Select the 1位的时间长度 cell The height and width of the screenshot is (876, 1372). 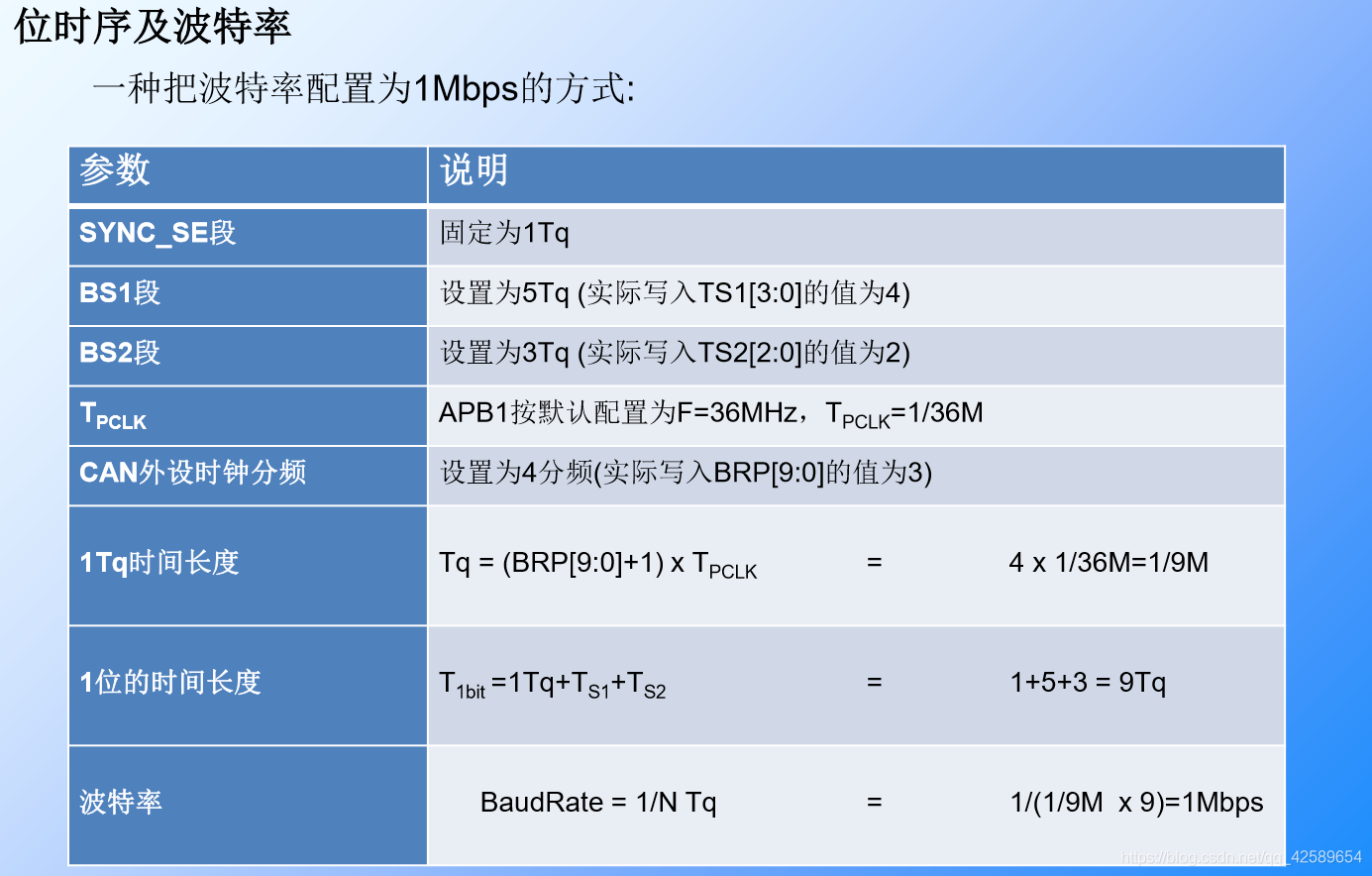click(248, 686)
